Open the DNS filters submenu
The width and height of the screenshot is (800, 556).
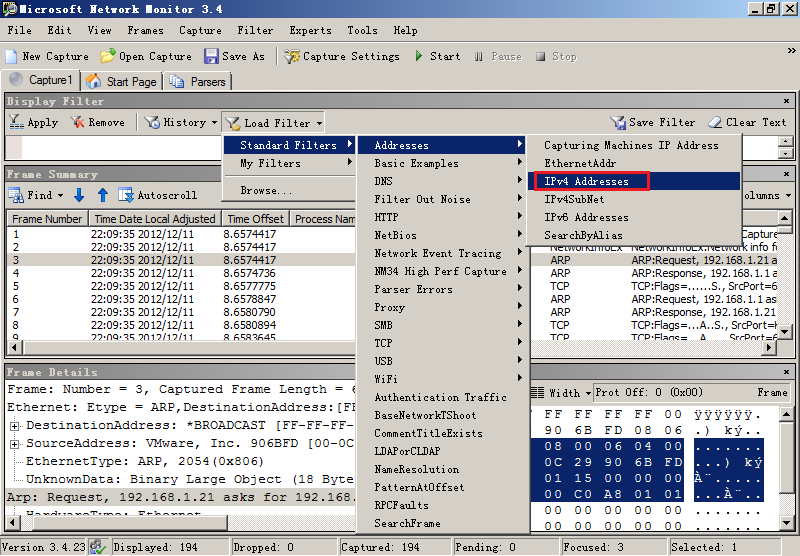click(442, 181)
